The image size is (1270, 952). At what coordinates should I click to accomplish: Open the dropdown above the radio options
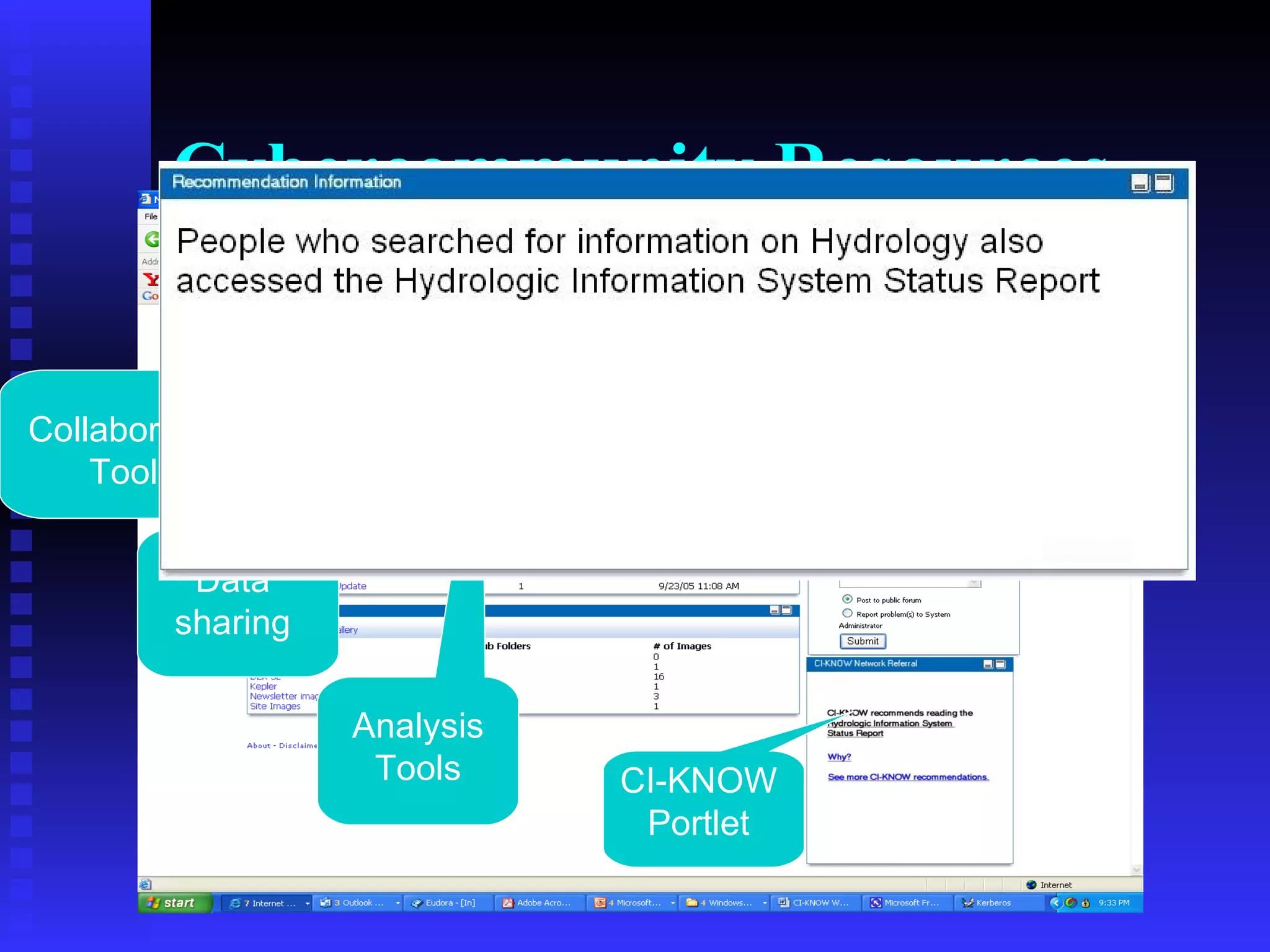(974, 583)
